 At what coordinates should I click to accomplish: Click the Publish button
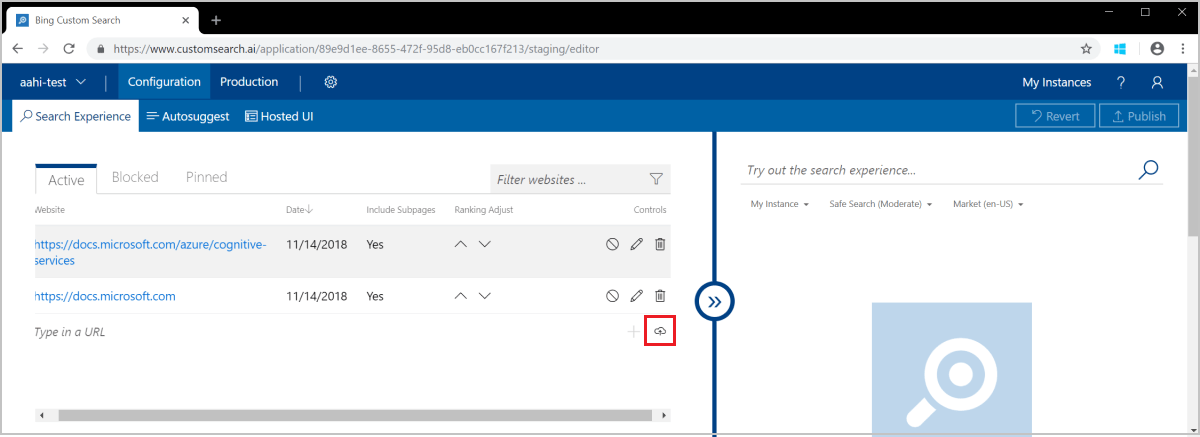tap(1139, 116)
